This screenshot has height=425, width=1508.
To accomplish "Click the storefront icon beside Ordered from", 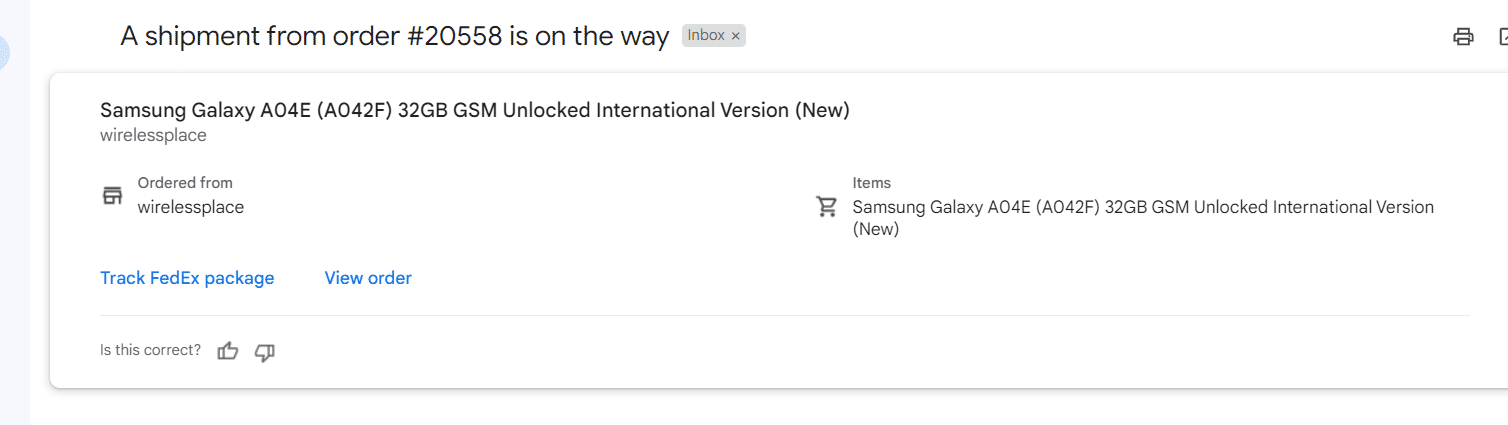I will (113, 195).
